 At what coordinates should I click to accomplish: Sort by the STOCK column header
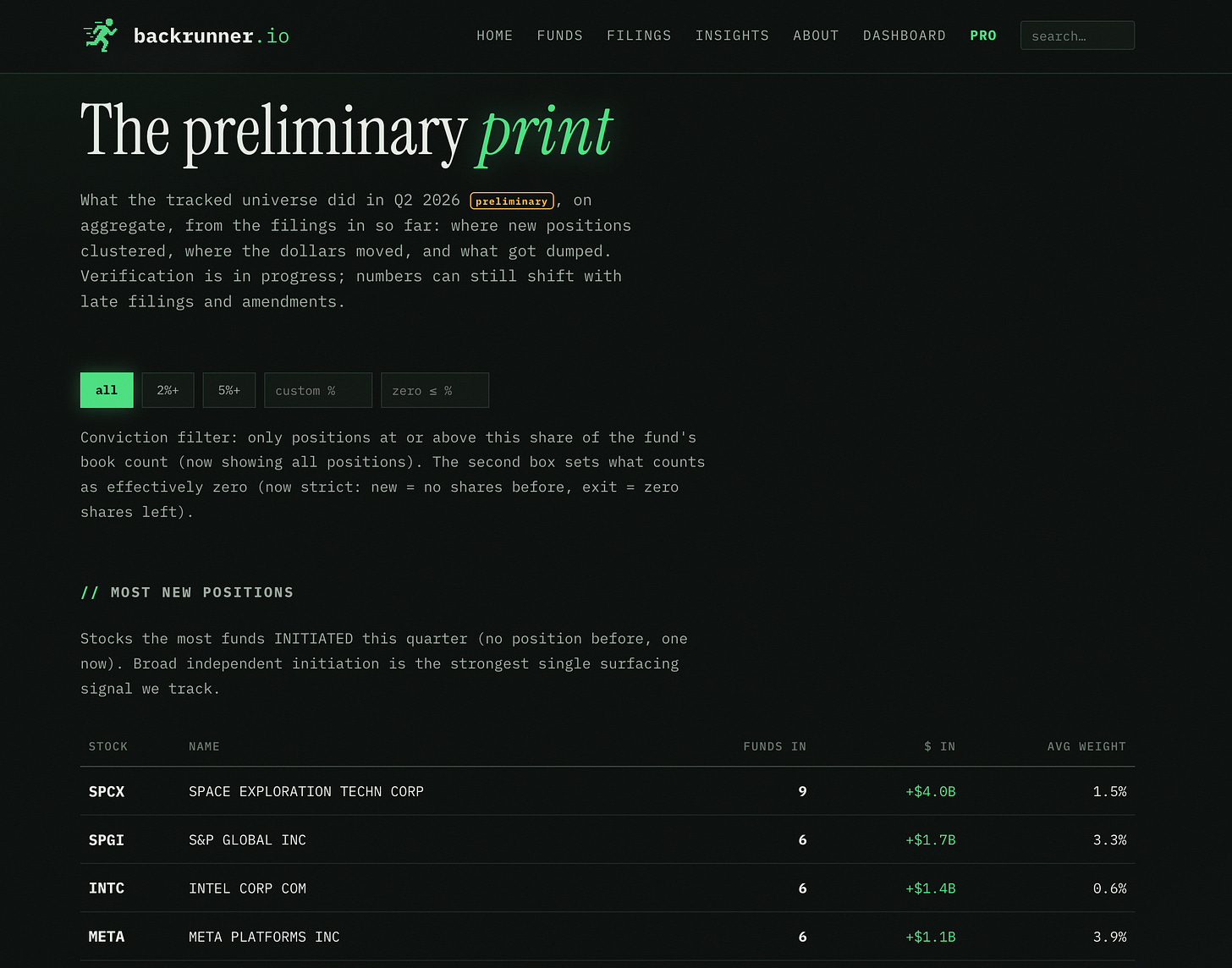click(108, 746)
